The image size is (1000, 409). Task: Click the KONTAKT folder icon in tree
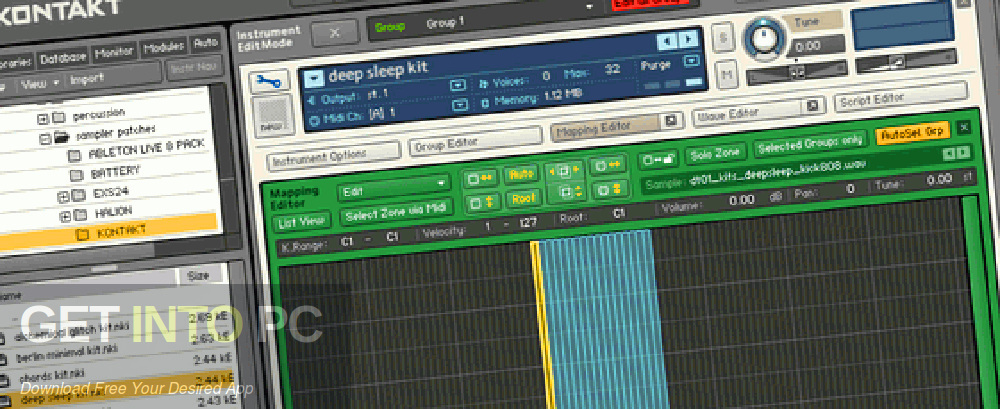click(82, 234)
